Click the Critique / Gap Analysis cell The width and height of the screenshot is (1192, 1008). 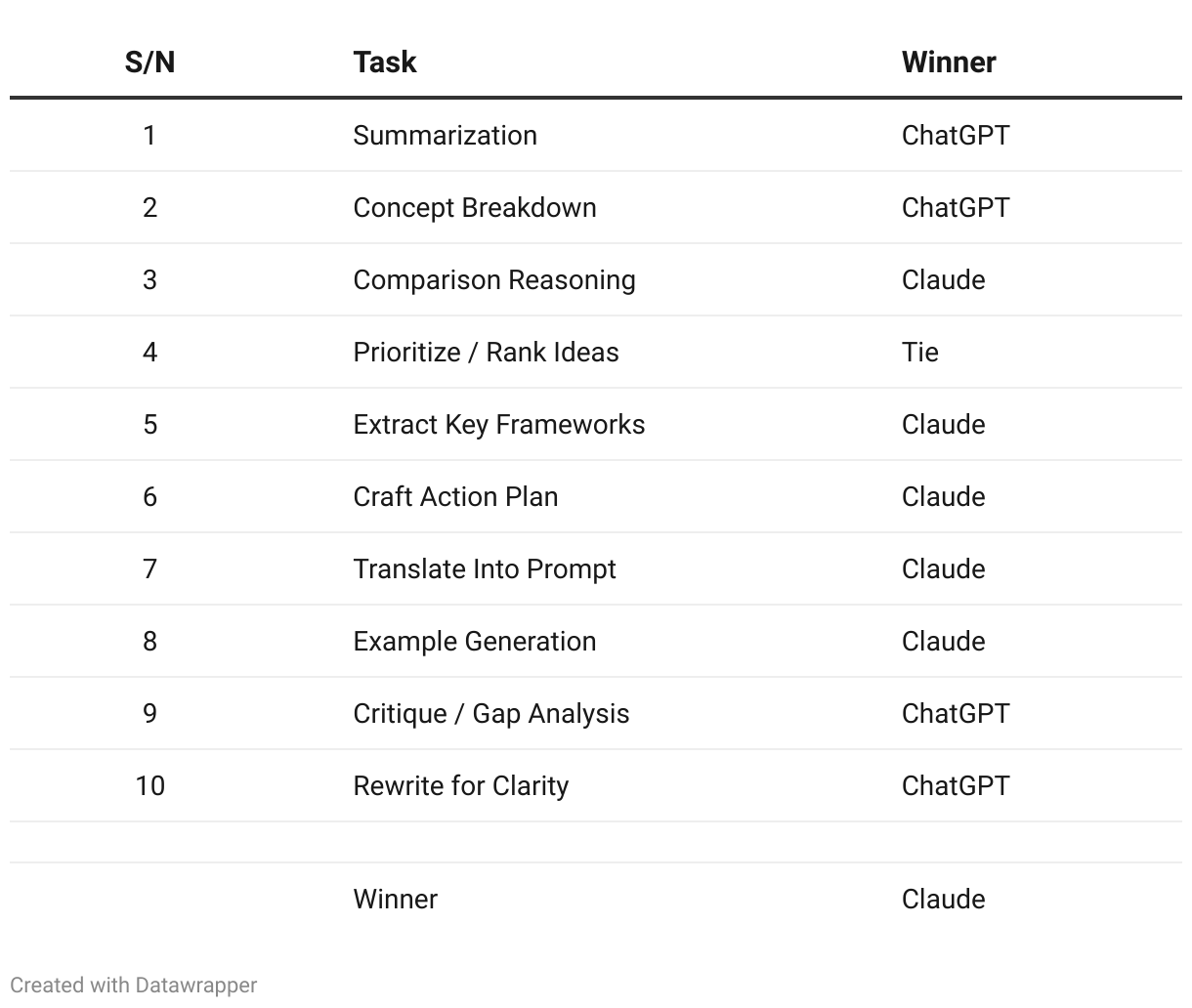point(491,713)
